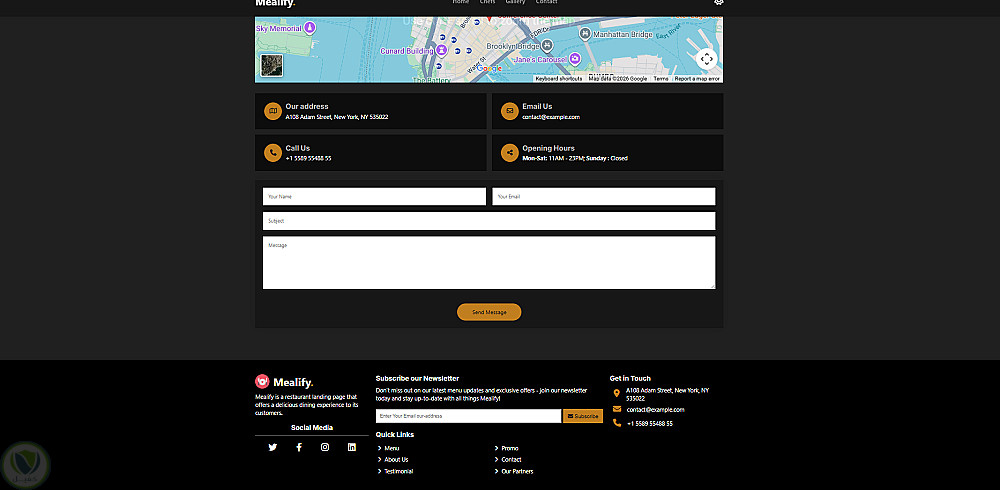Click the contact@example.com text under Email Us
The image size is (1000, 490).
click(x=551, y=117)
